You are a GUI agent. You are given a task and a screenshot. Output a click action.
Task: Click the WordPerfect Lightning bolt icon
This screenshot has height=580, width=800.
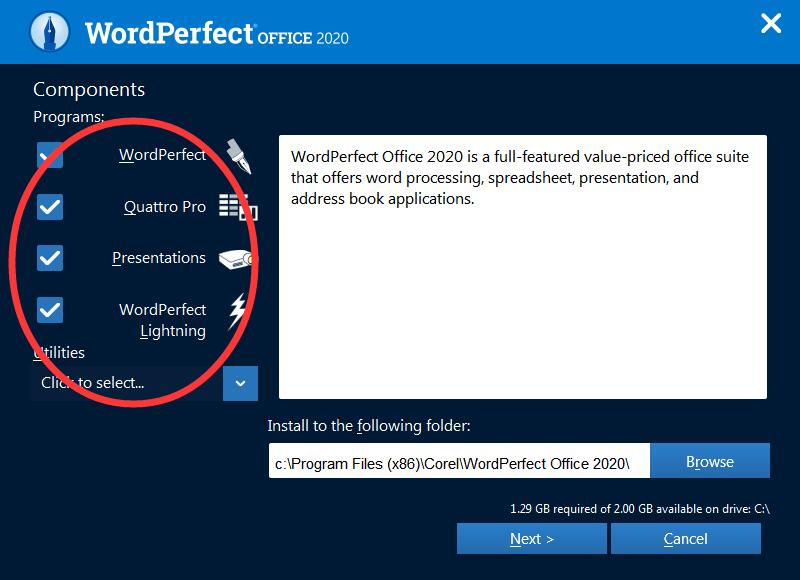pos(237,311)
